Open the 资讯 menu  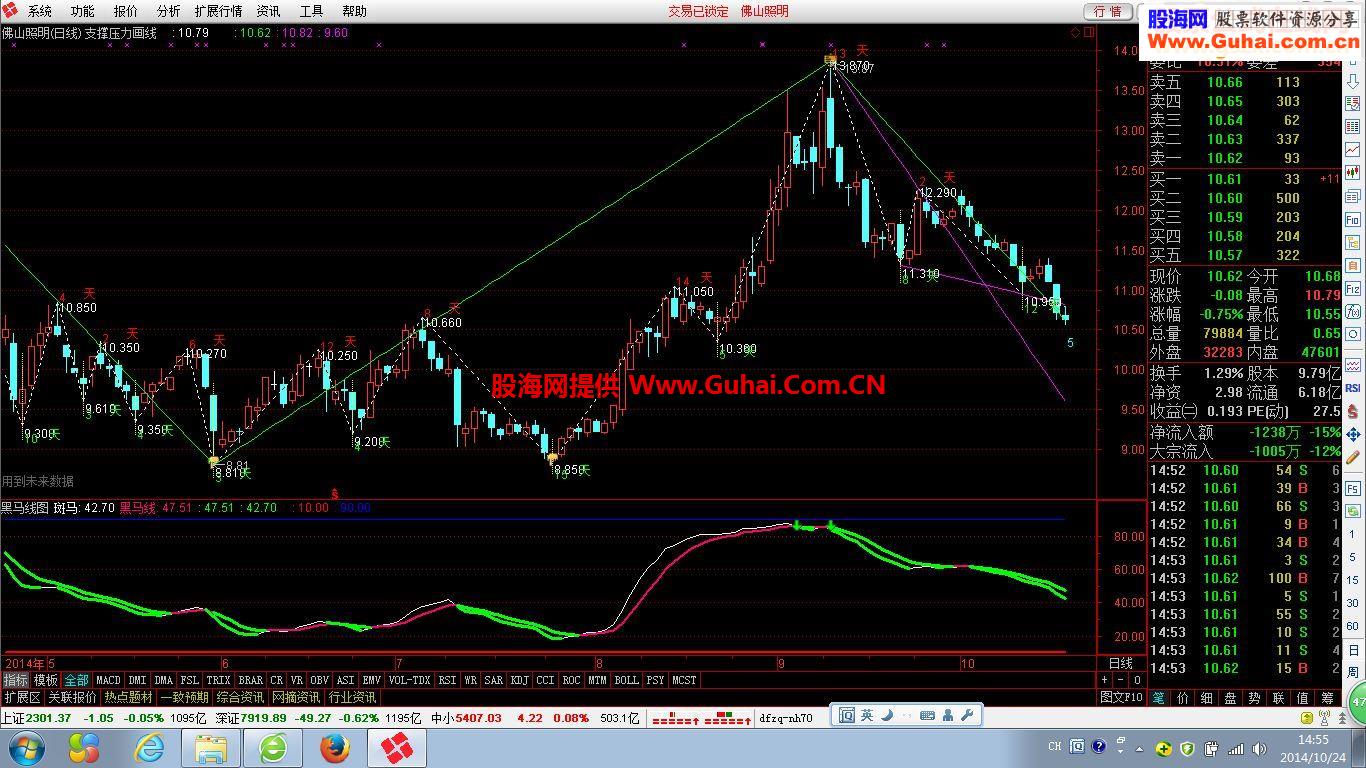[269, 11]
